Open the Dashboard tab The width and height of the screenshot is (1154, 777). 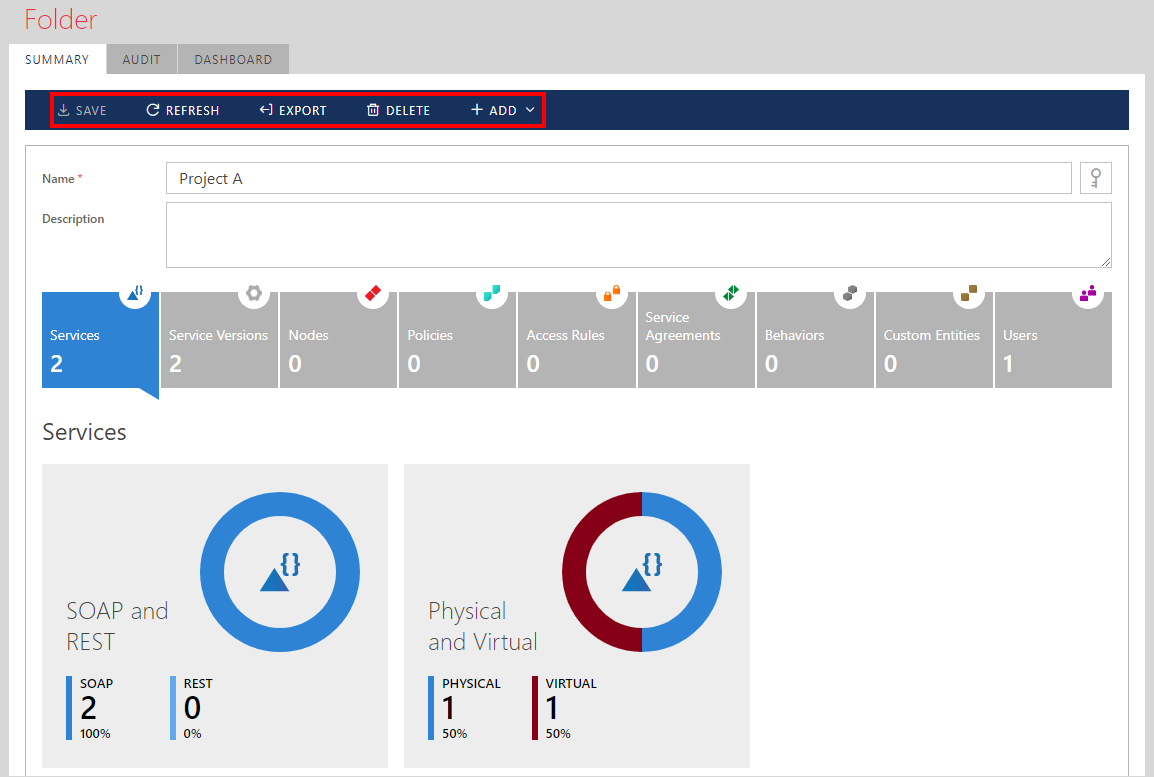(233, 59)
